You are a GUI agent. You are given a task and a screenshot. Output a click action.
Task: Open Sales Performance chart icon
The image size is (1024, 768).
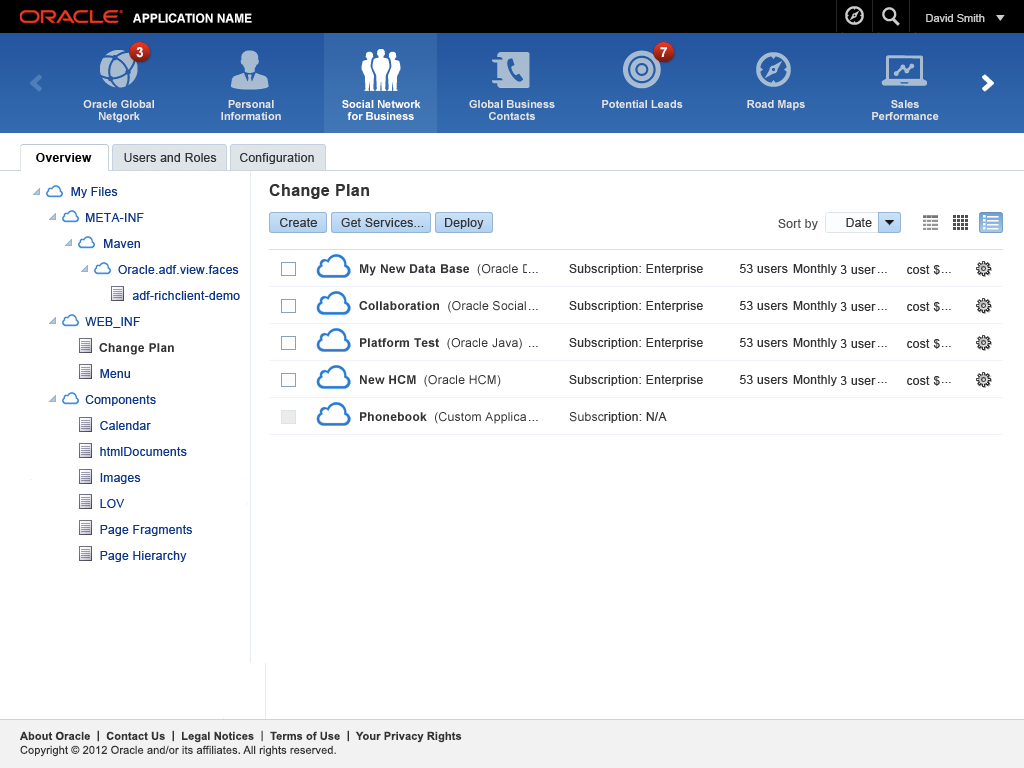pyautogui.click(x=904, y=71)
